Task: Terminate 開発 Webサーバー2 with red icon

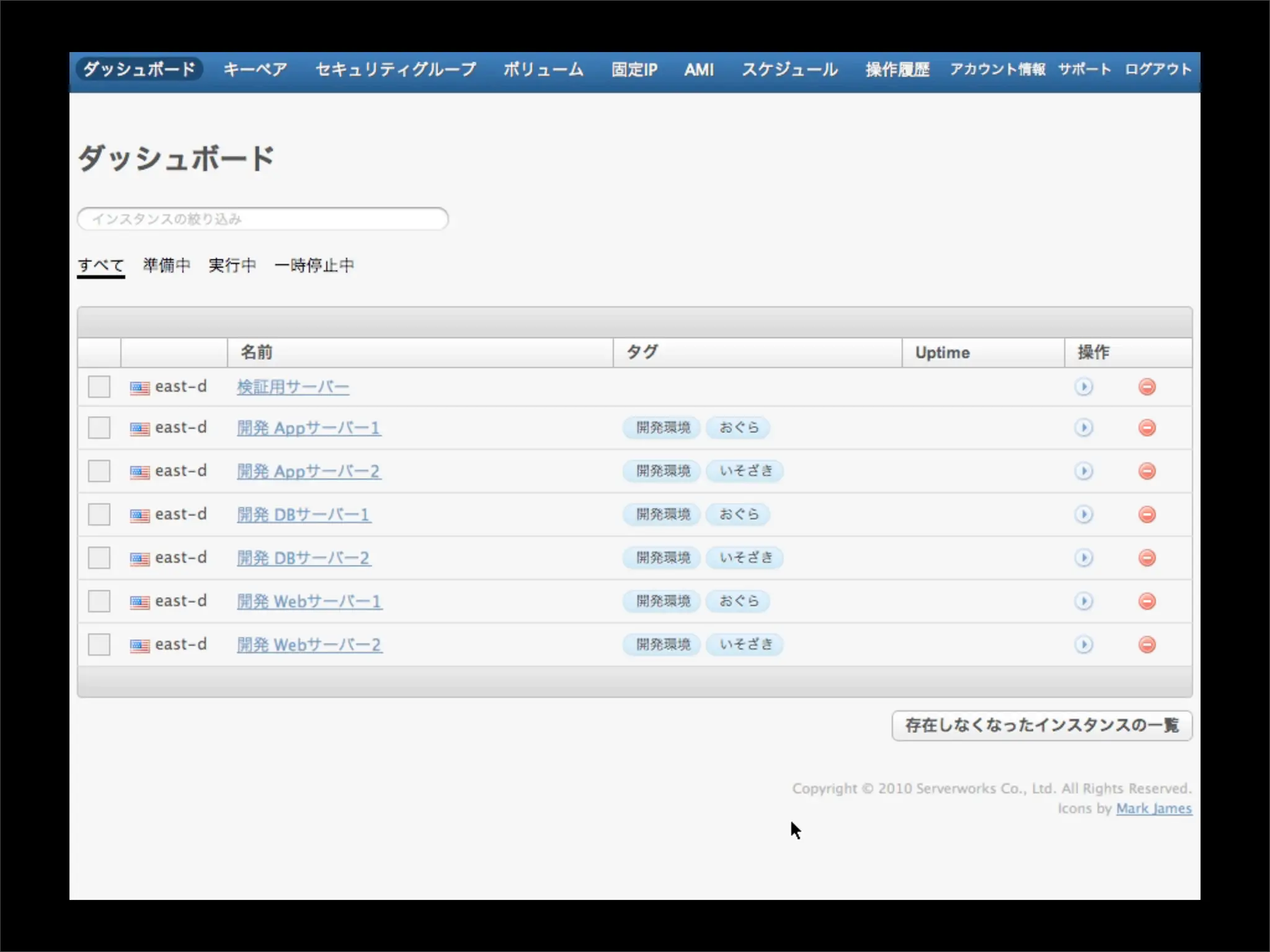Action: 1147,645
